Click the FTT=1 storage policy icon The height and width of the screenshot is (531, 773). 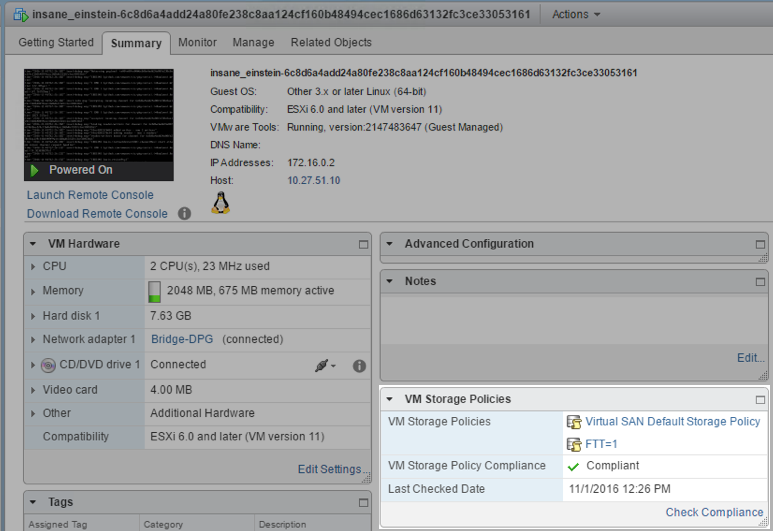[574, 444]
